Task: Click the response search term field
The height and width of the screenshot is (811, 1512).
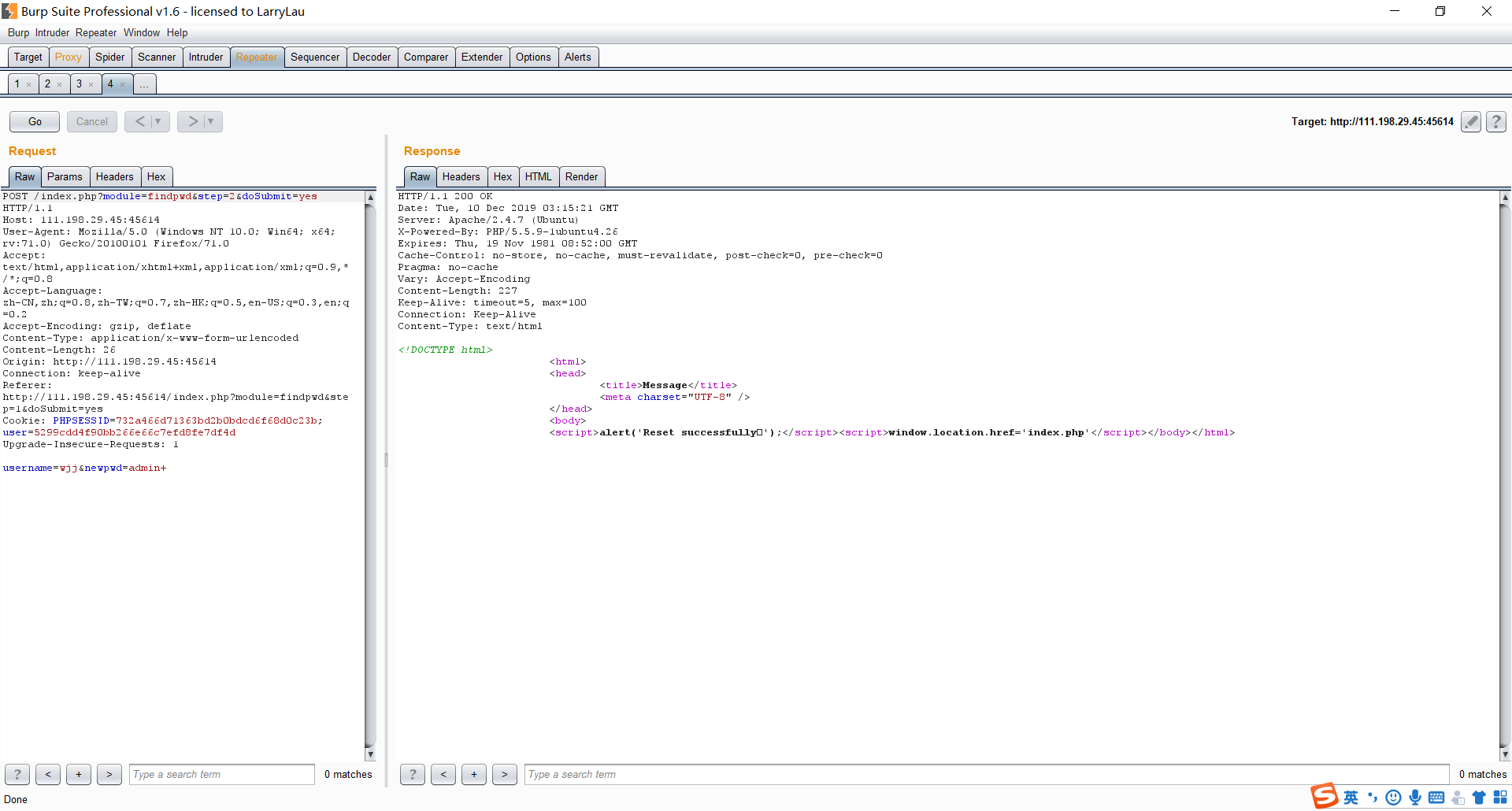Action: click(986, 774)
